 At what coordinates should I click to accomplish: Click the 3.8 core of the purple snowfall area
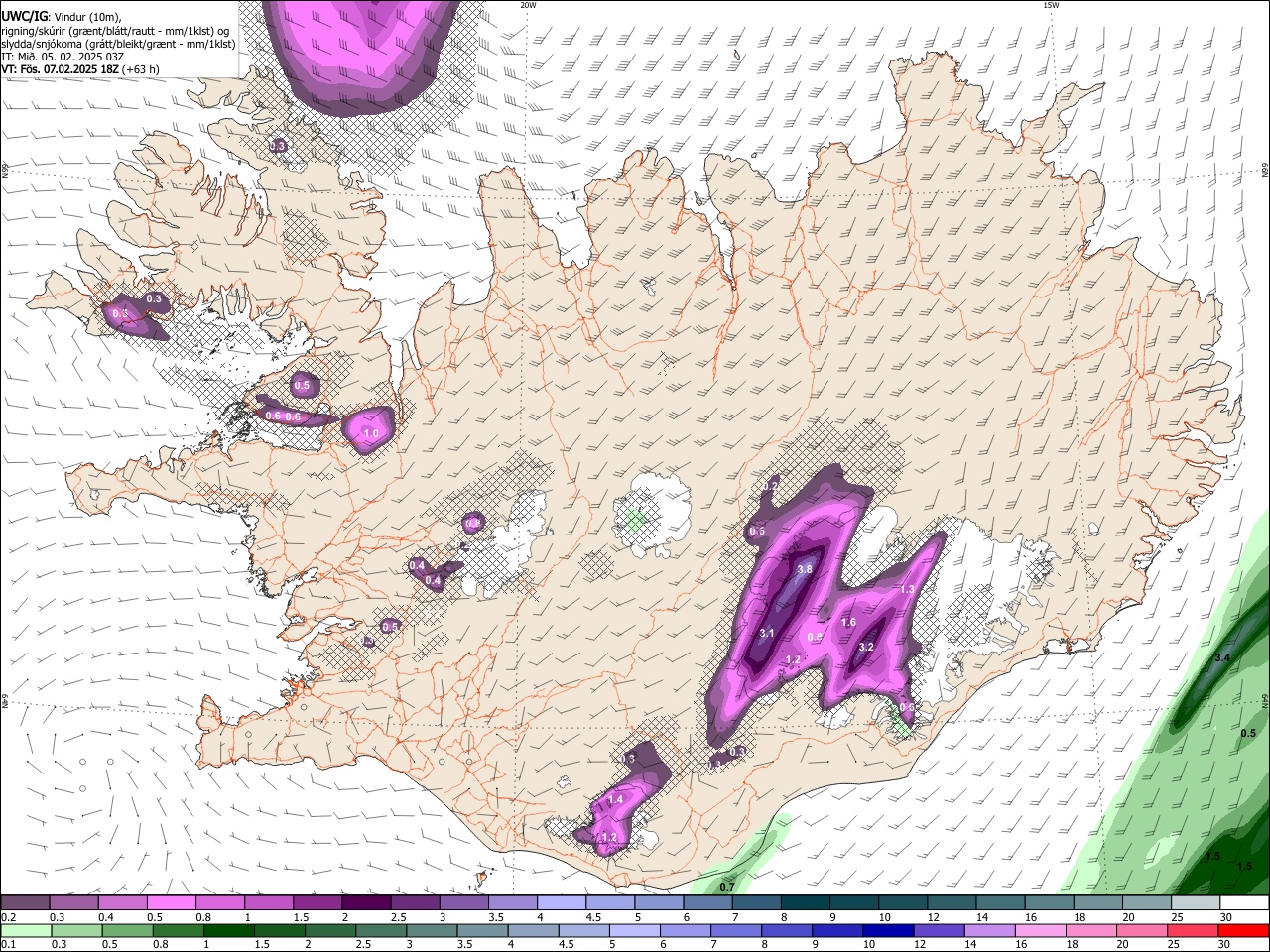pyautogui.click(x=805, y=569)
